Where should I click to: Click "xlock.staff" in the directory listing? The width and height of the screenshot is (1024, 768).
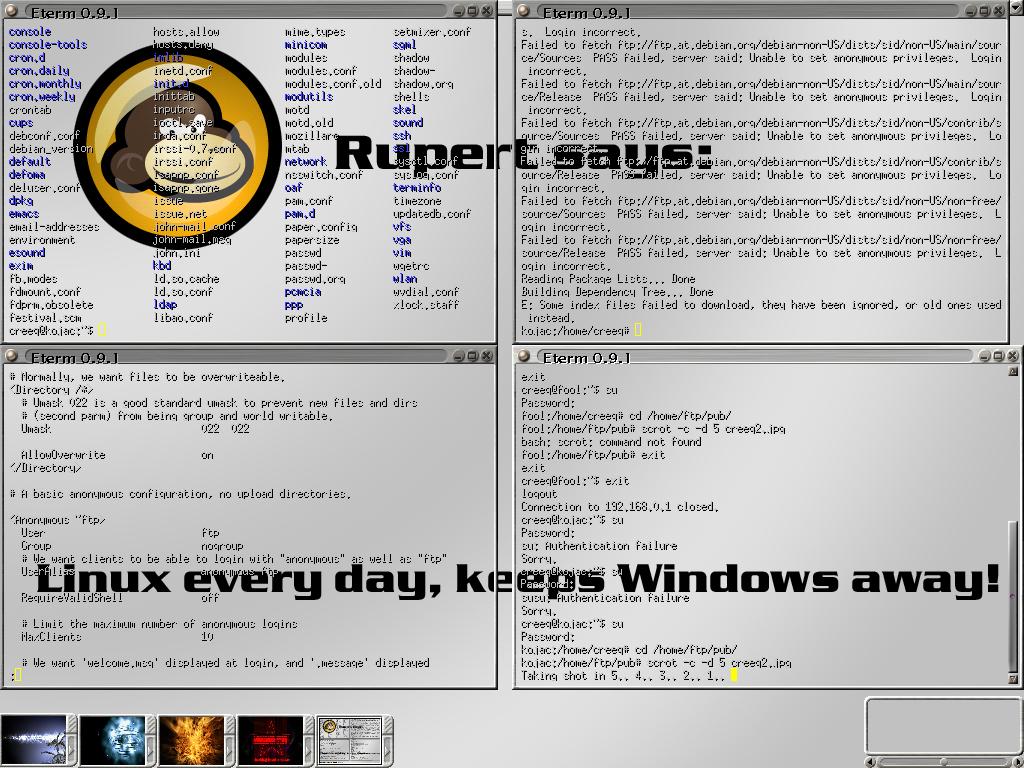(x=426, y=305)
